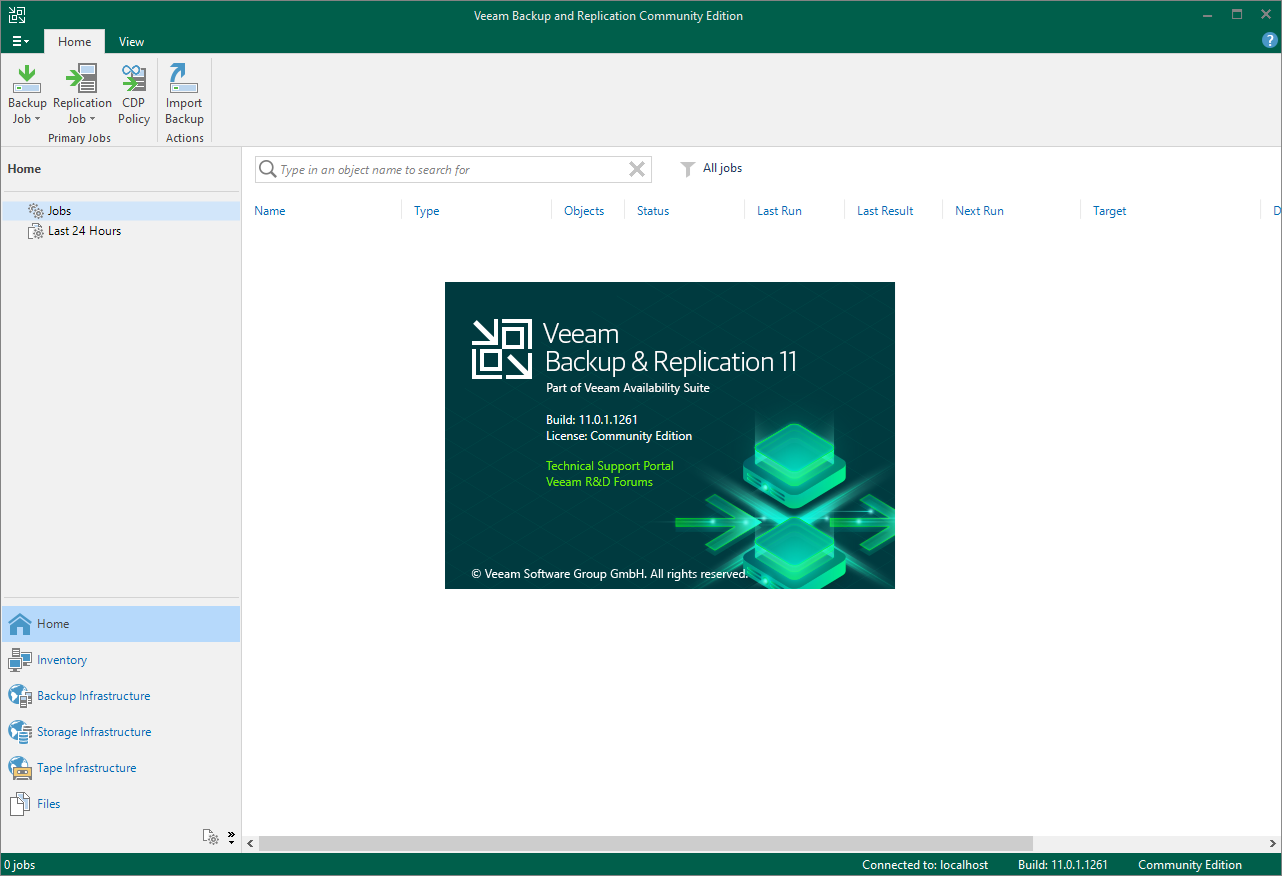Image resolution: width=1282 pixels, height=876 pixels.
Task: Click the 0 jobs status text
Action: pos(20,865)
